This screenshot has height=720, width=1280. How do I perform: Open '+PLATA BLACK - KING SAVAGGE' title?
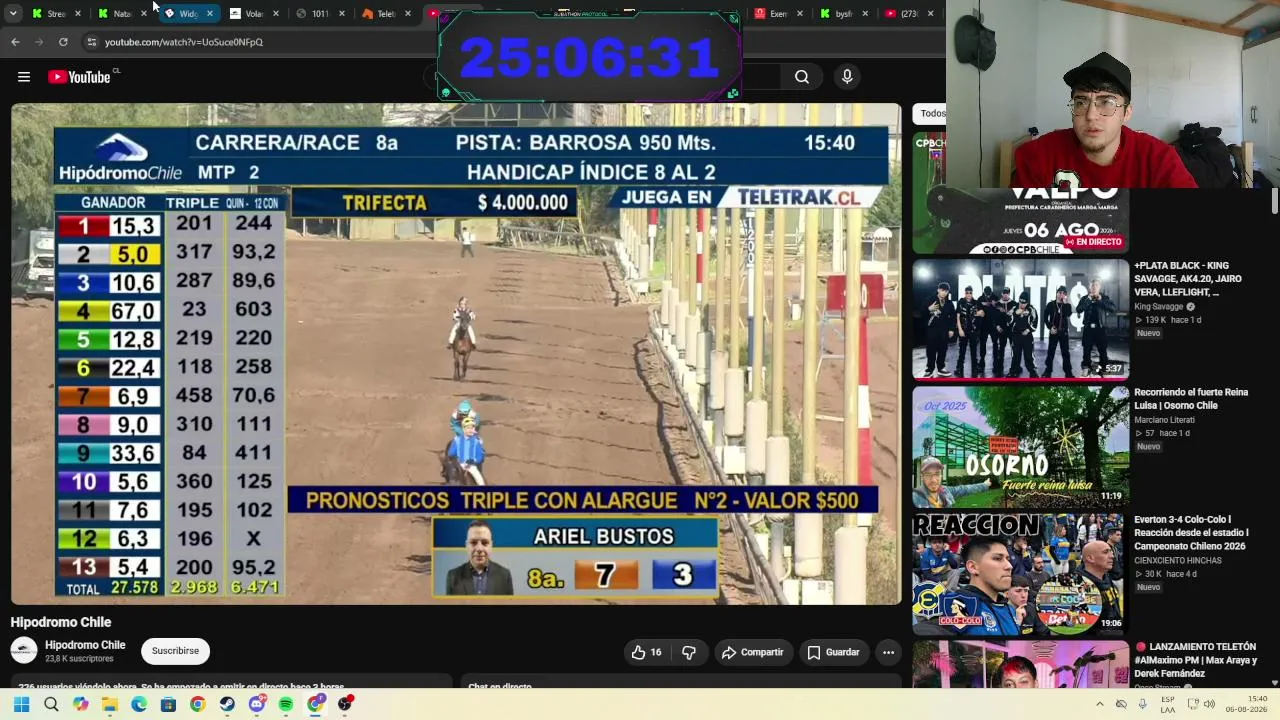click(1188, 279)
